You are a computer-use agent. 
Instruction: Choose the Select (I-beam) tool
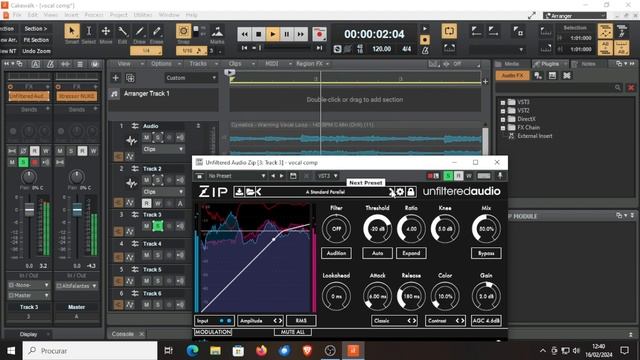pyautogui.click(x=89, y=31)
